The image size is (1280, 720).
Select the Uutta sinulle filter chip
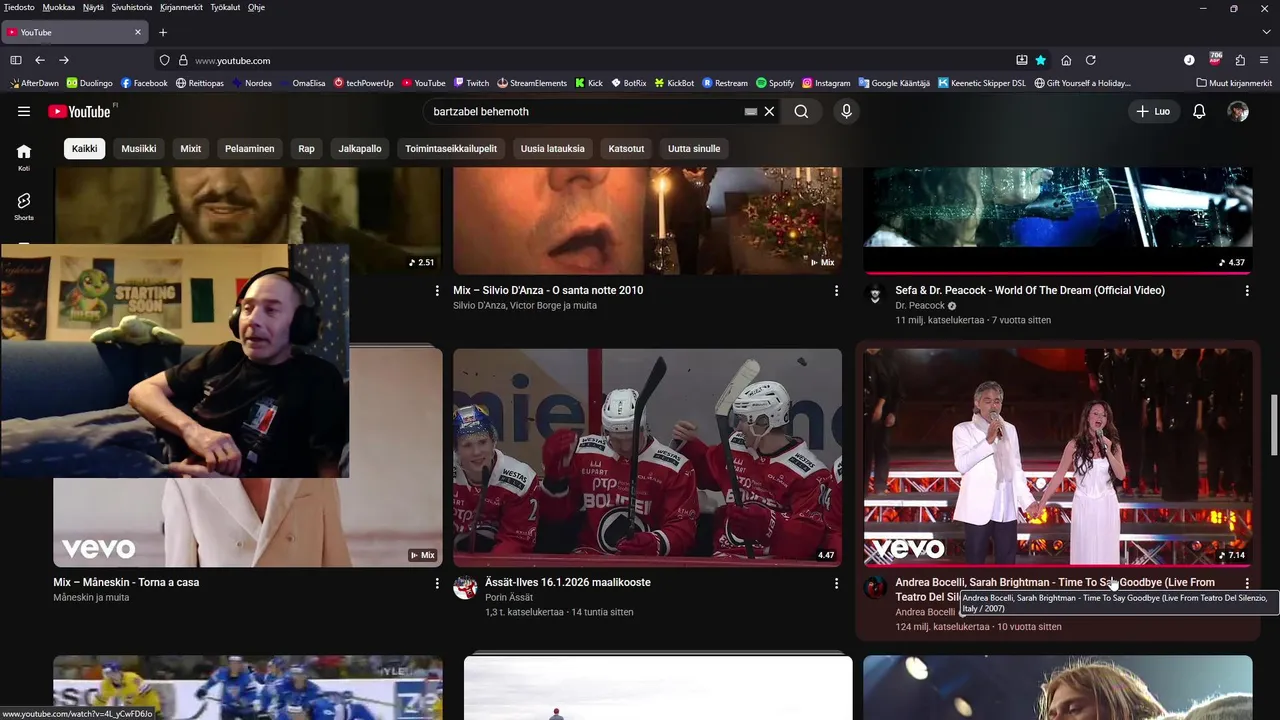694,149
